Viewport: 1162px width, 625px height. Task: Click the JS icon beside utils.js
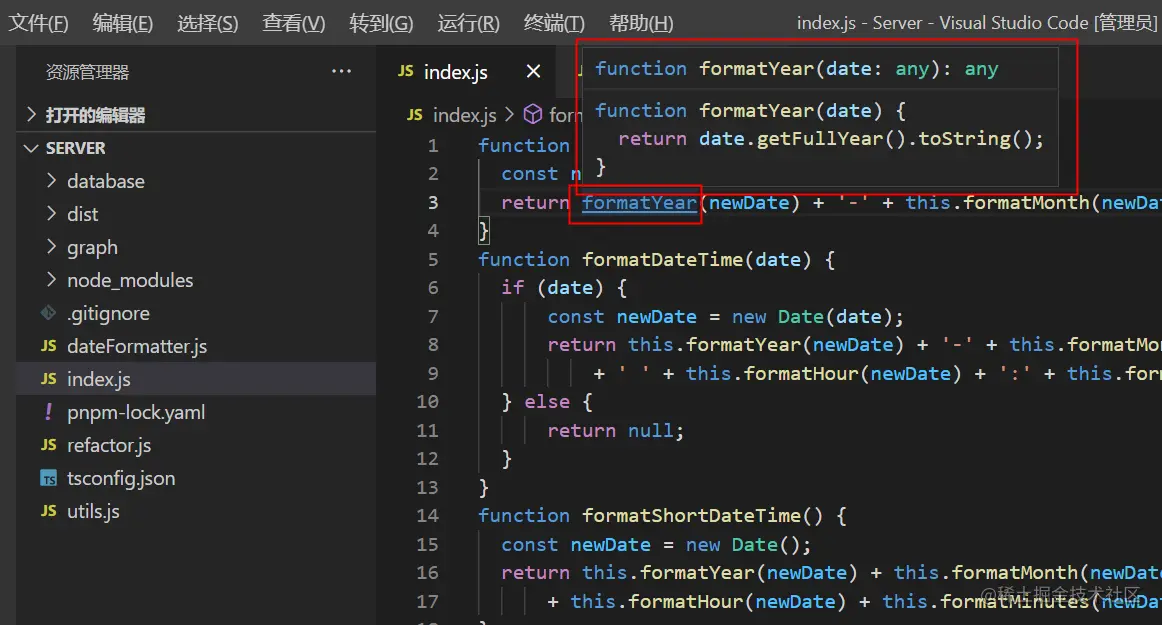pos(48,512)
